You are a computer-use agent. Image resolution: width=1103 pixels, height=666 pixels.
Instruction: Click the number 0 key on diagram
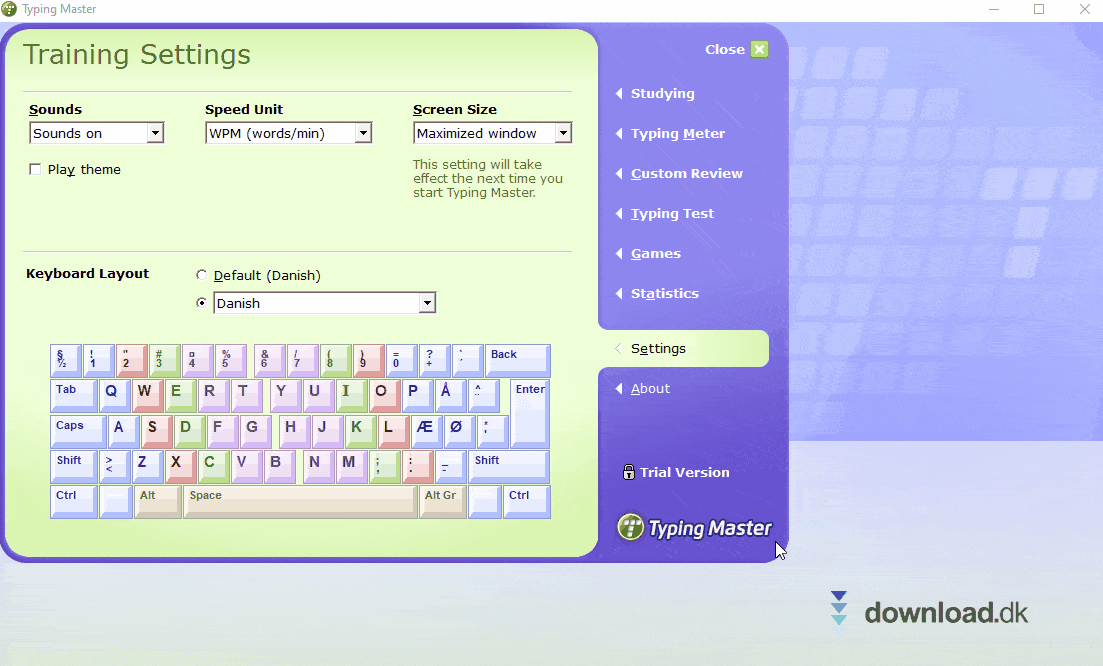(x=401, y=360)
